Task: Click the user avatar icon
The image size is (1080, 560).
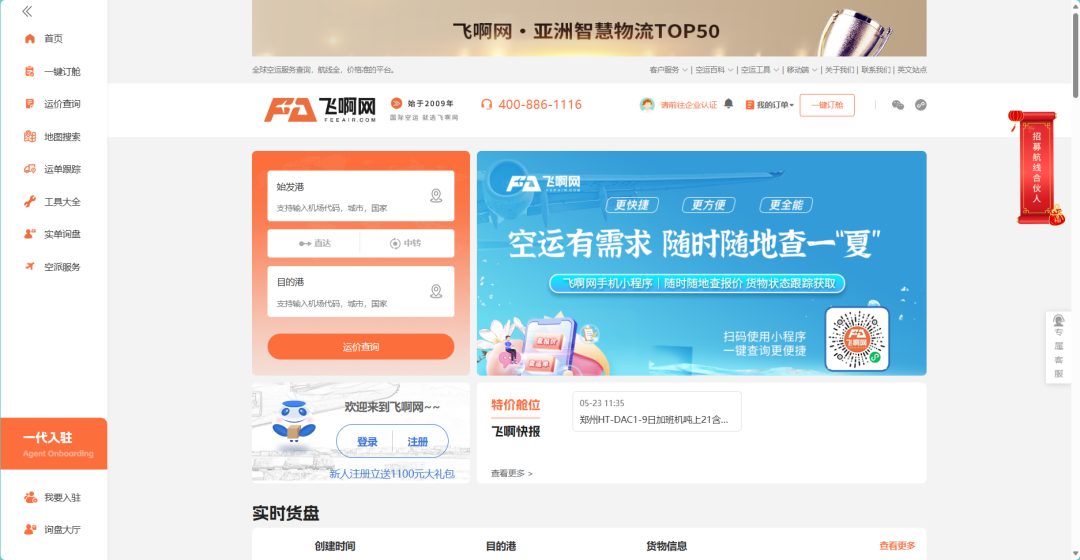Action: pos(647,105)
